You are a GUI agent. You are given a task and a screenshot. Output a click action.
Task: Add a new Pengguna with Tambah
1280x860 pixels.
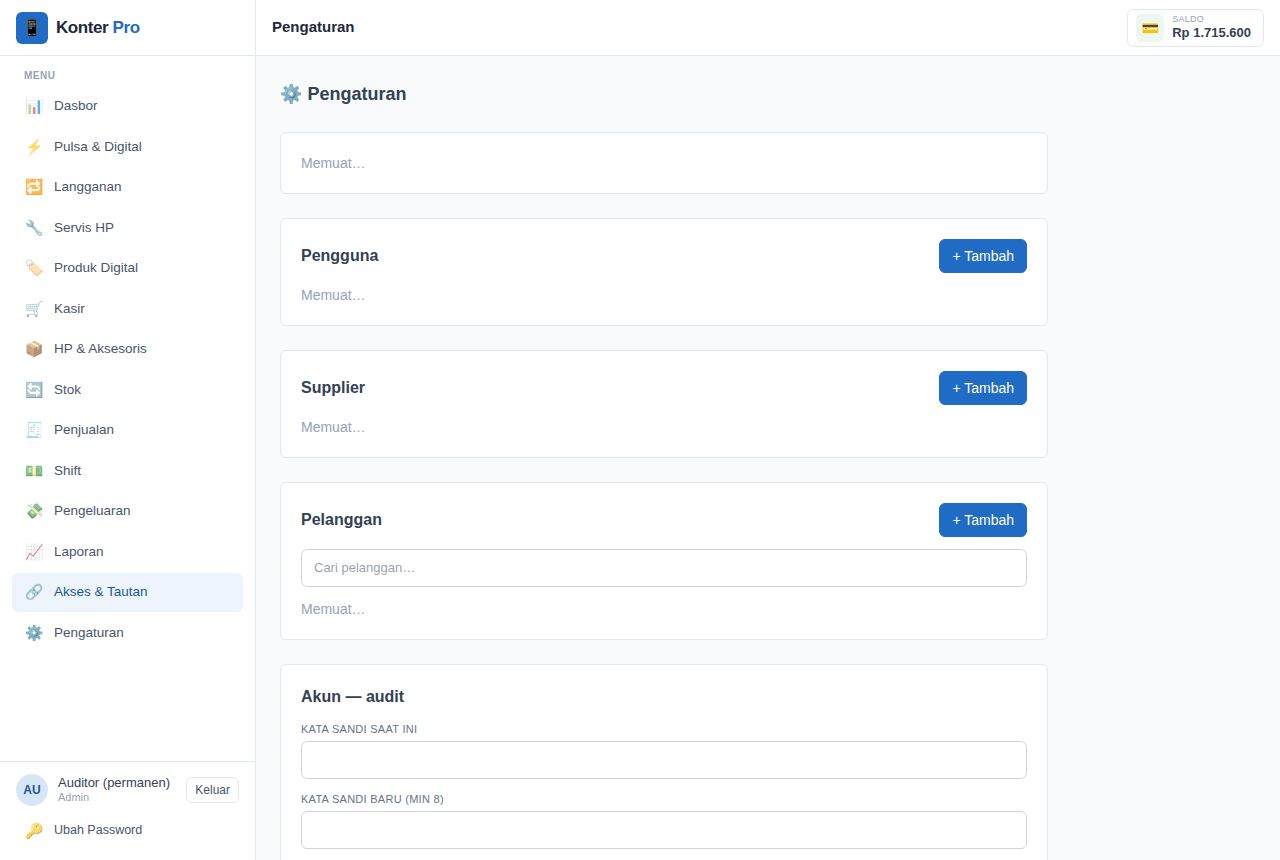(x=983, y=256)
